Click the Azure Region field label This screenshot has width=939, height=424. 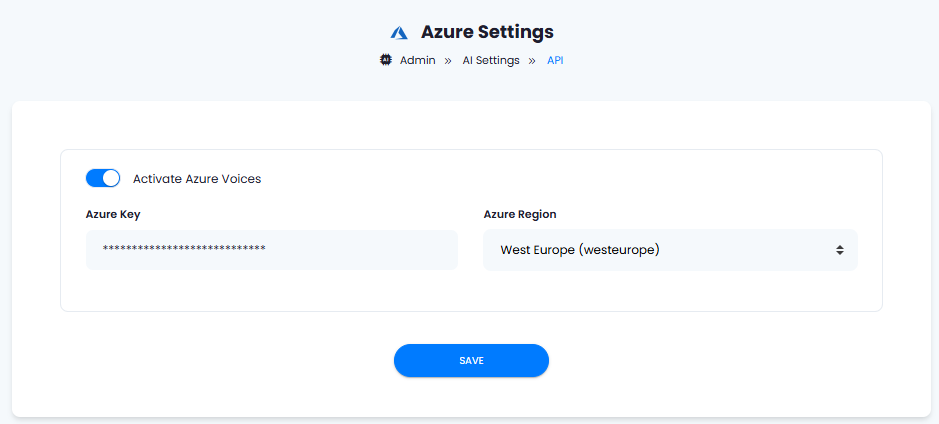(520, 214)
